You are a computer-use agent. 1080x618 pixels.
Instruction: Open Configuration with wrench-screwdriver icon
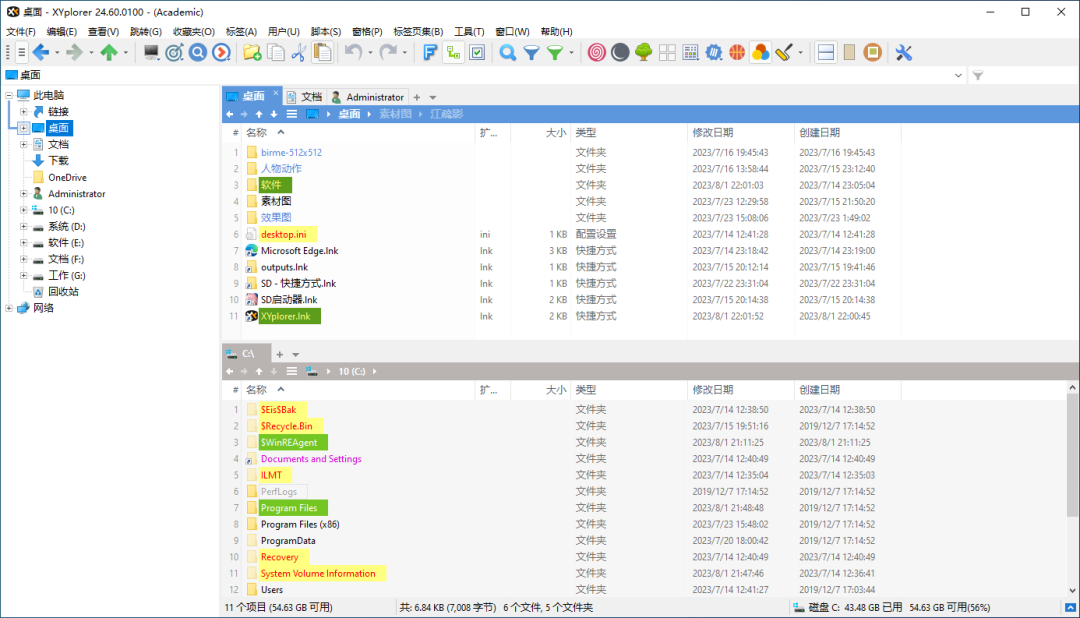903,52
